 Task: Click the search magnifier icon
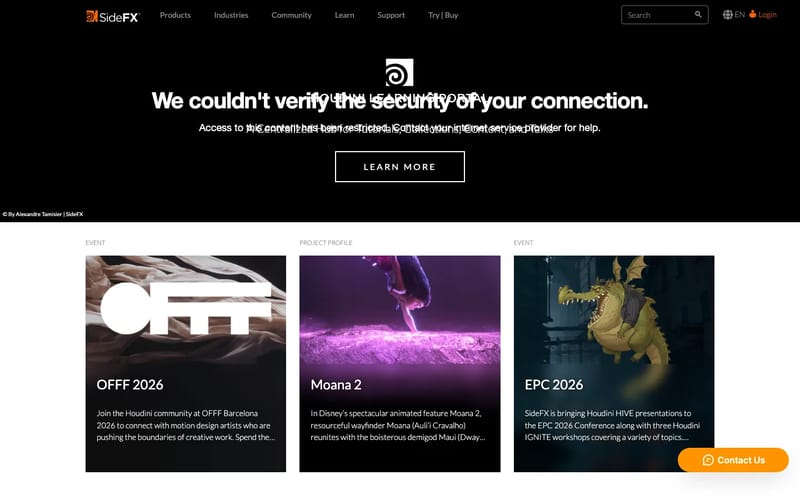(x=698, y=15)
